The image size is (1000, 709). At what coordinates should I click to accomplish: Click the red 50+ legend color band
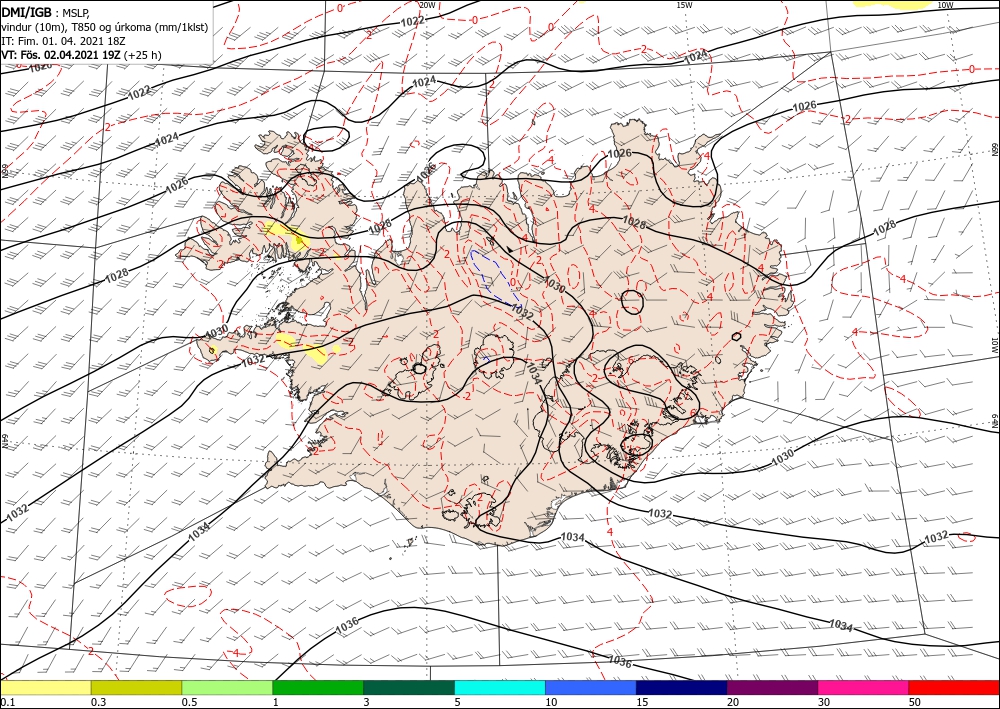click(x=954, y=687)
